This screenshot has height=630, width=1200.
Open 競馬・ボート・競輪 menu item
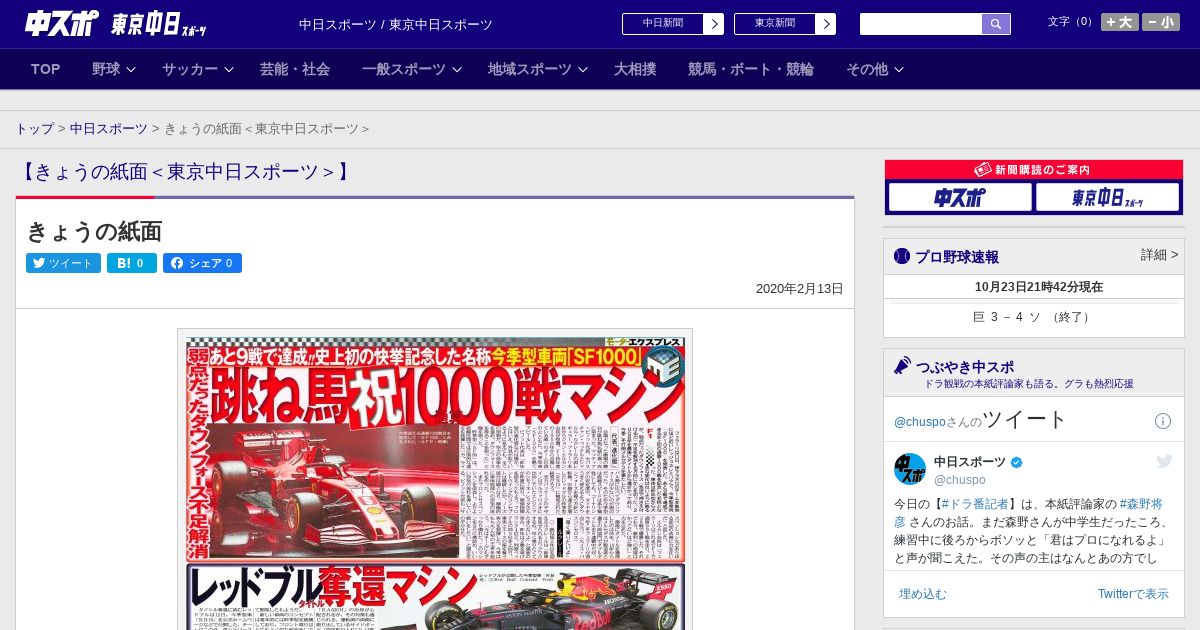pos(751,69)
